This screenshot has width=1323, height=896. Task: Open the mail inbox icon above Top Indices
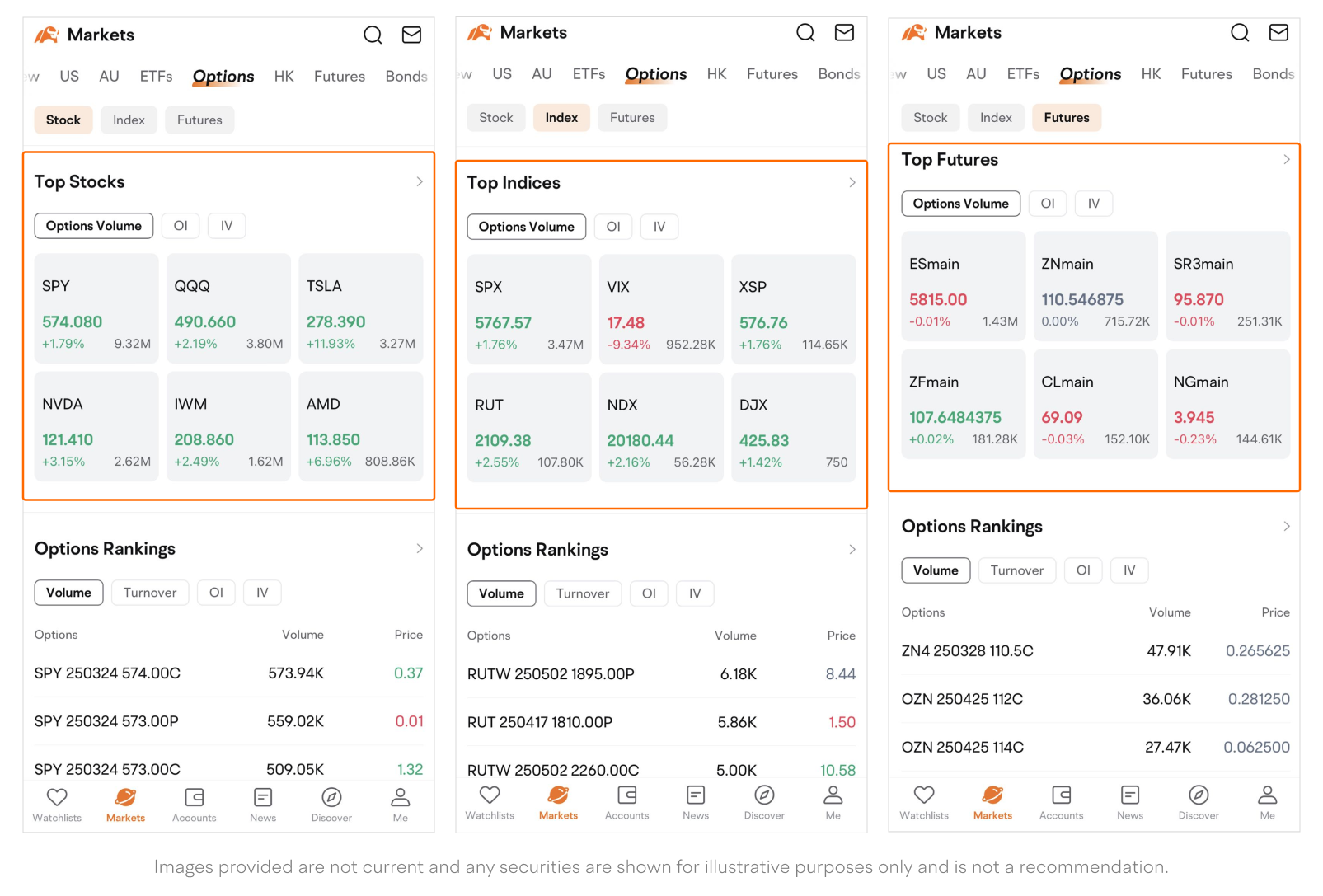click(x=844, y=33)
